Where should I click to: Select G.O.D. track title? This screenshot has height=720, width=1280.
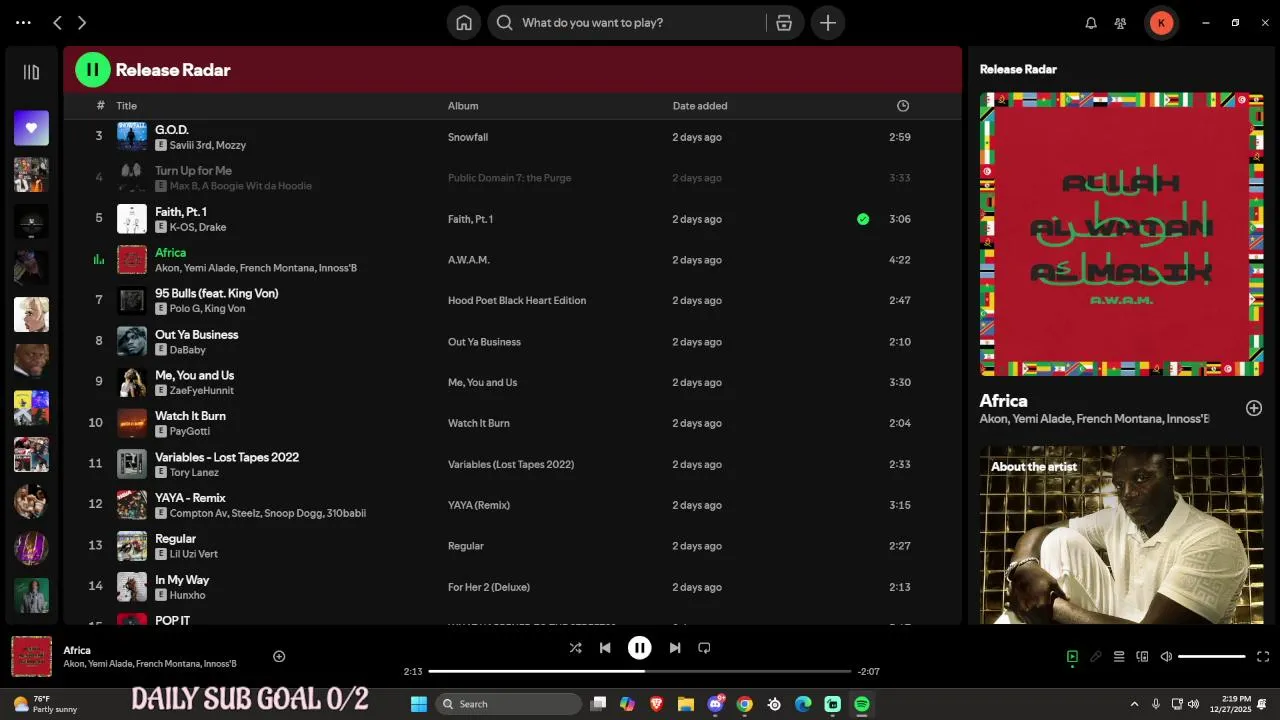172,130
